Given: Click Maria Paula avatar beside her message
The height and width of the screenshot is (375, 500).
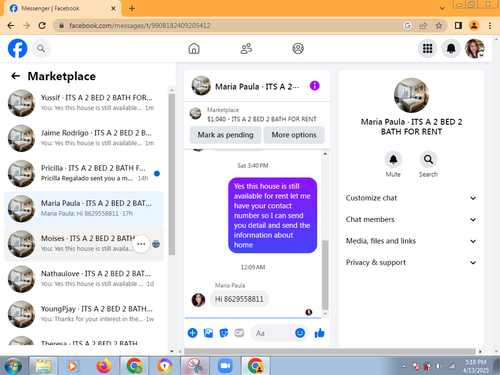Looking at the screenshot, I should pyautogui.click(x=198, y=300).
